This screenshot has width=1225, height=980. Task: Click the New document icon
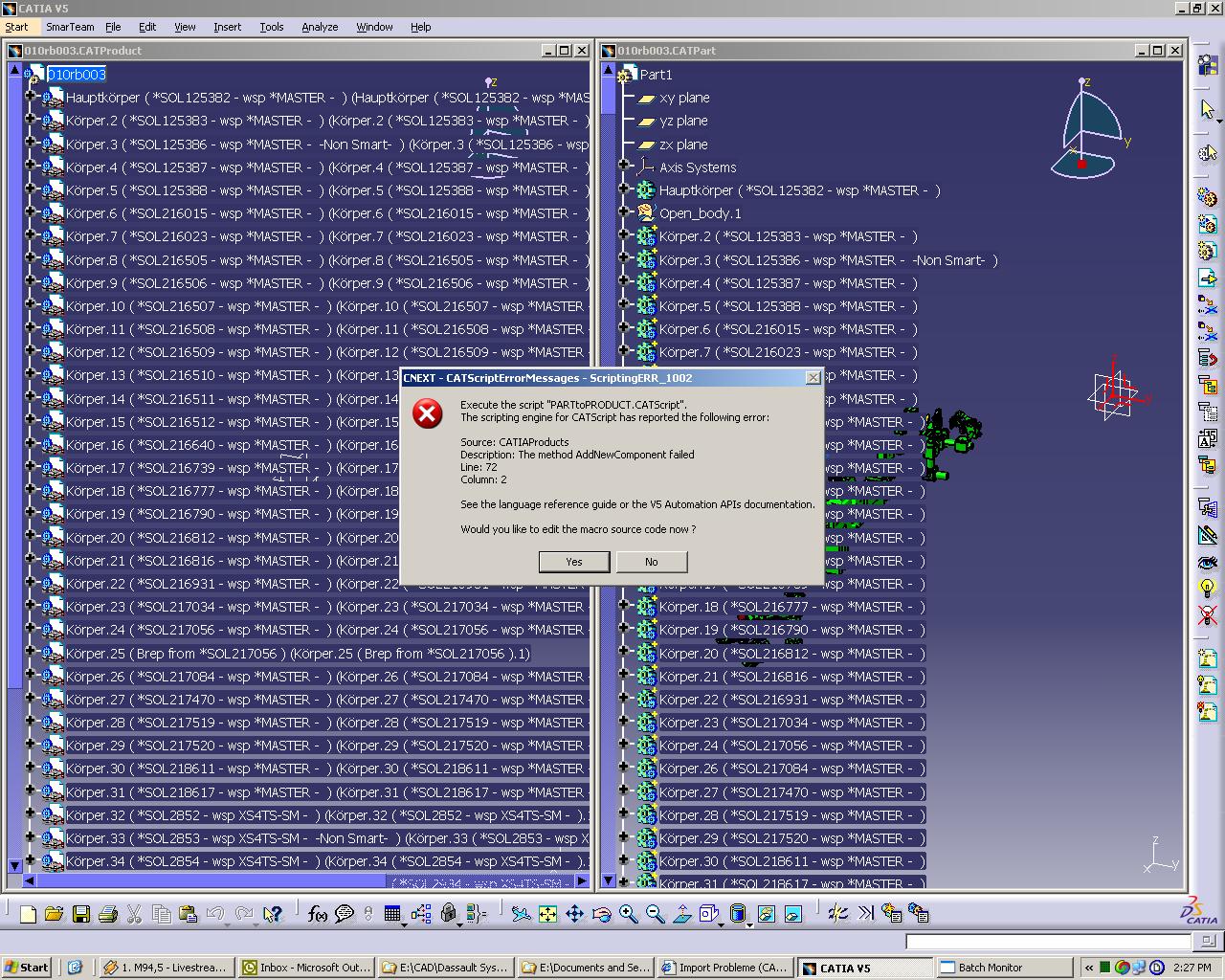tap(28, 914)
